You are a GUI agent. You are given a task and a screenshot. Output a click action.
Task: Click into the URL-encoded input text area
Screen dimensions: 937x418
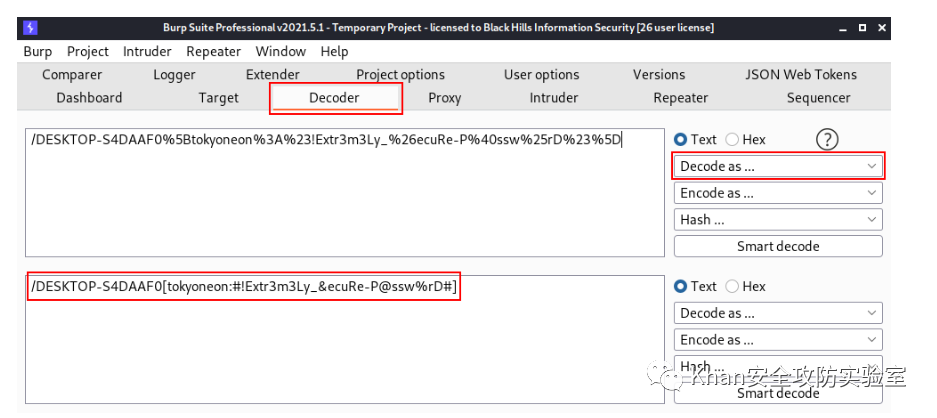(345, 193)
